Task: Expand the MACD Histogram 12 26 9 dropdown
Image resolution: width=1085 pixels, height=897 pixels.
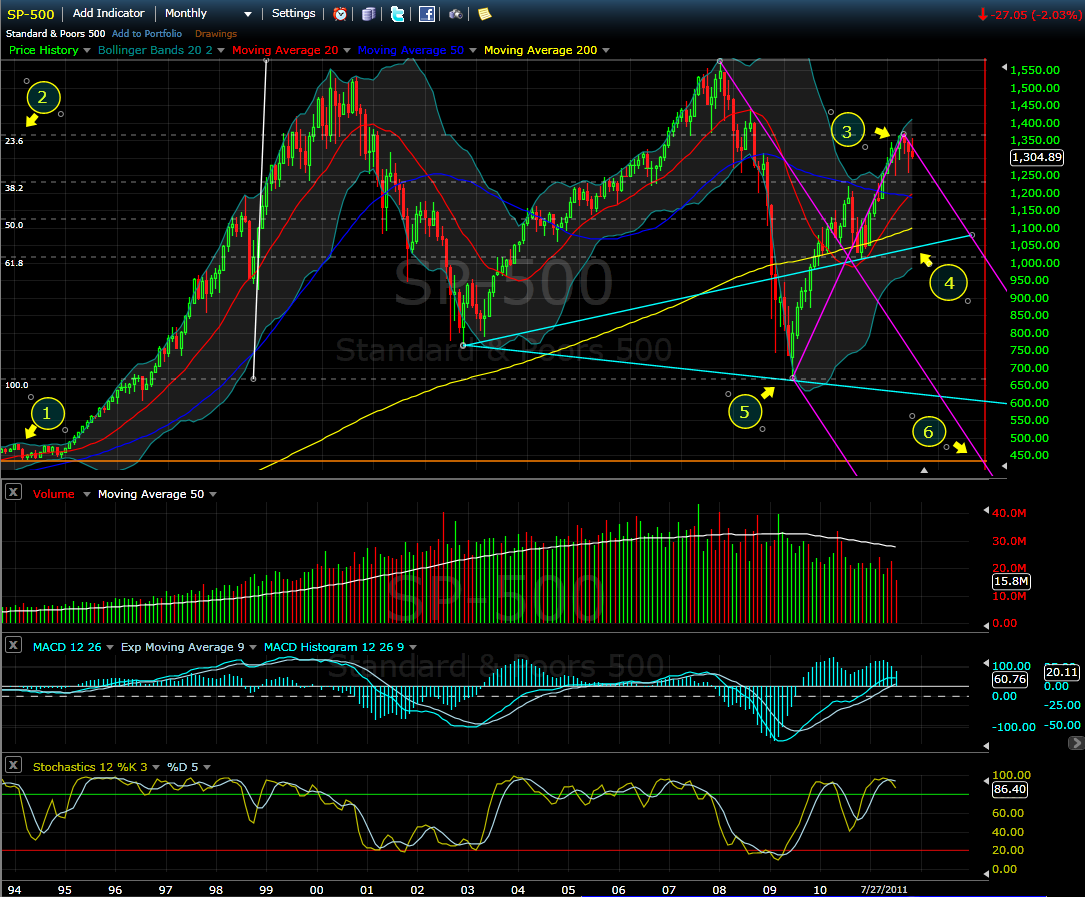Action: (413, 647)
